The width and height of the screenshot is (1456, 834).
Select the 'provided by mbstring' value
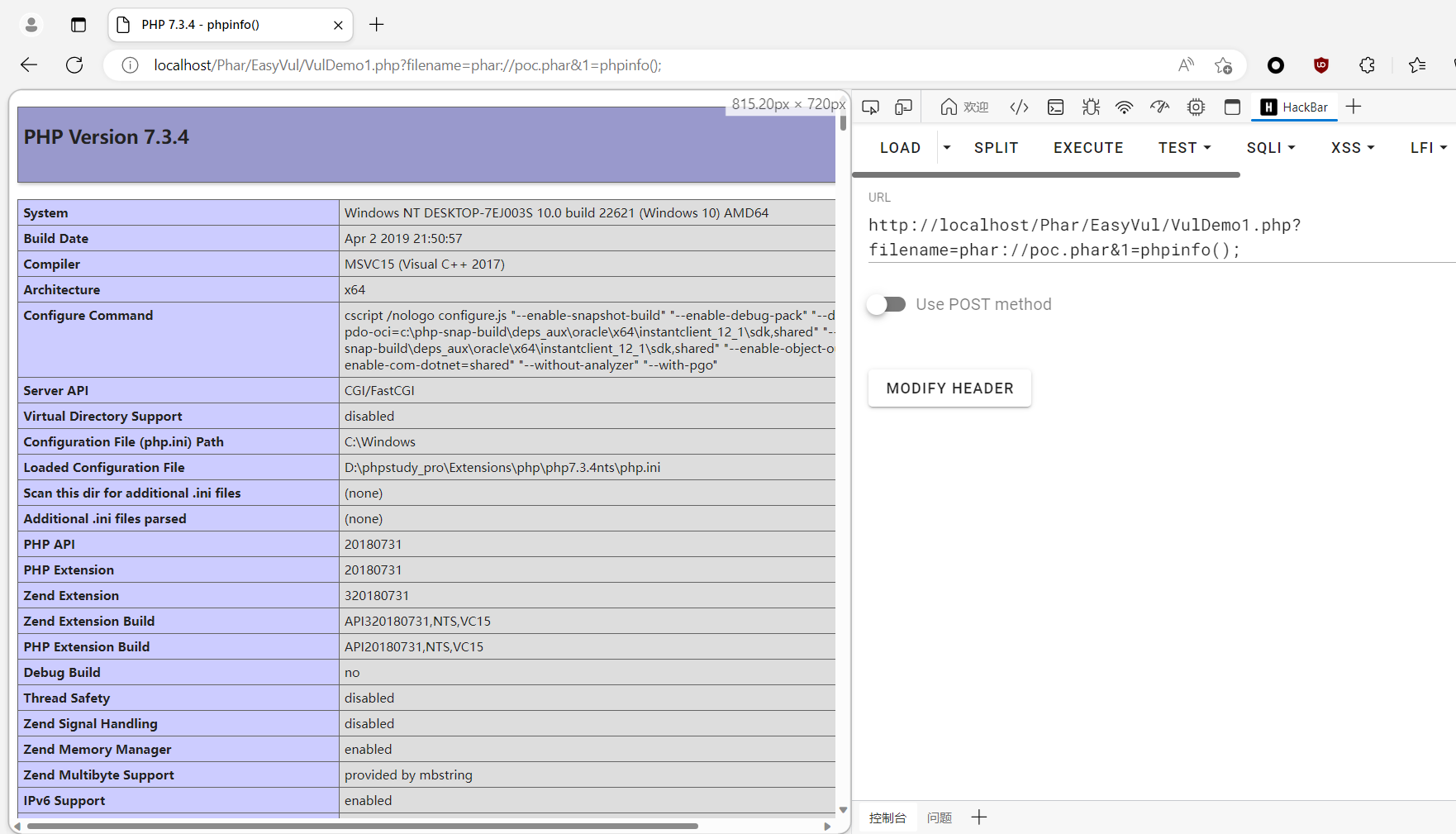click(408, 774)
